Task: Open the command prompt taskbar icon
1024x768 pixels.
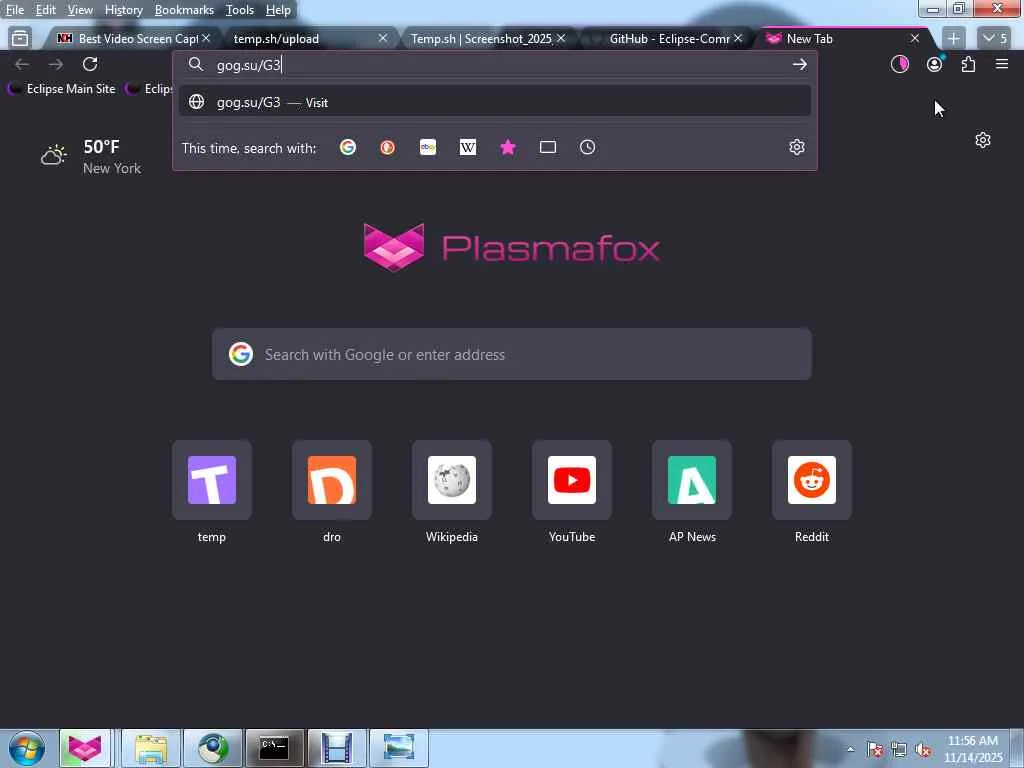Action: click(x=274, y=748)
